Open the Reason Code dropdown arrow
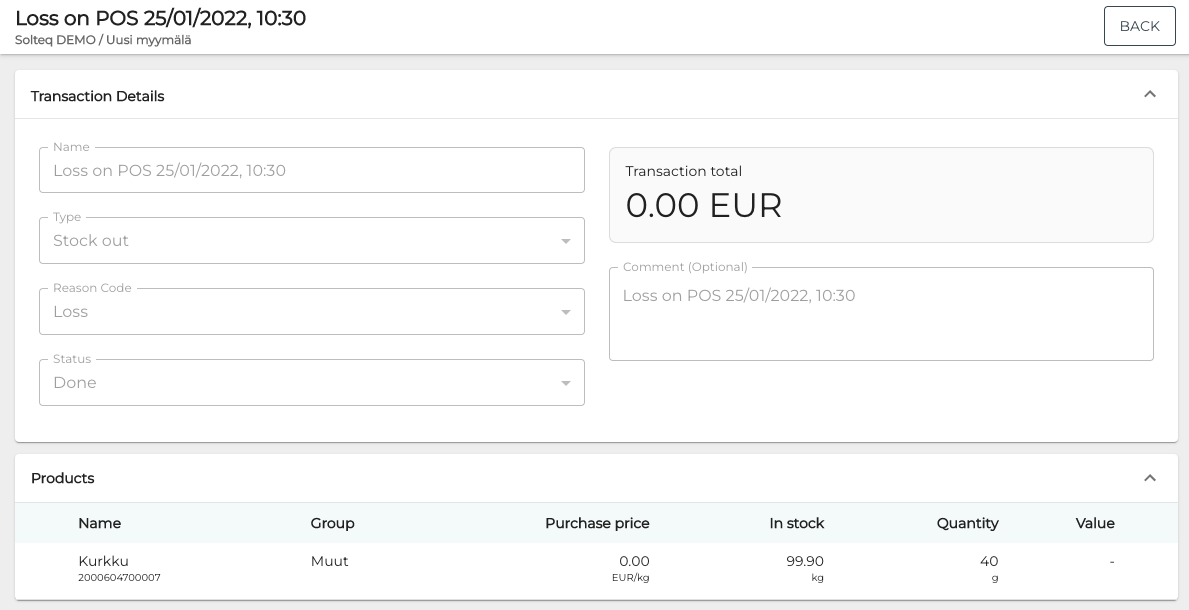Viewport: 1189px width, 610px height. pos(565,312)
